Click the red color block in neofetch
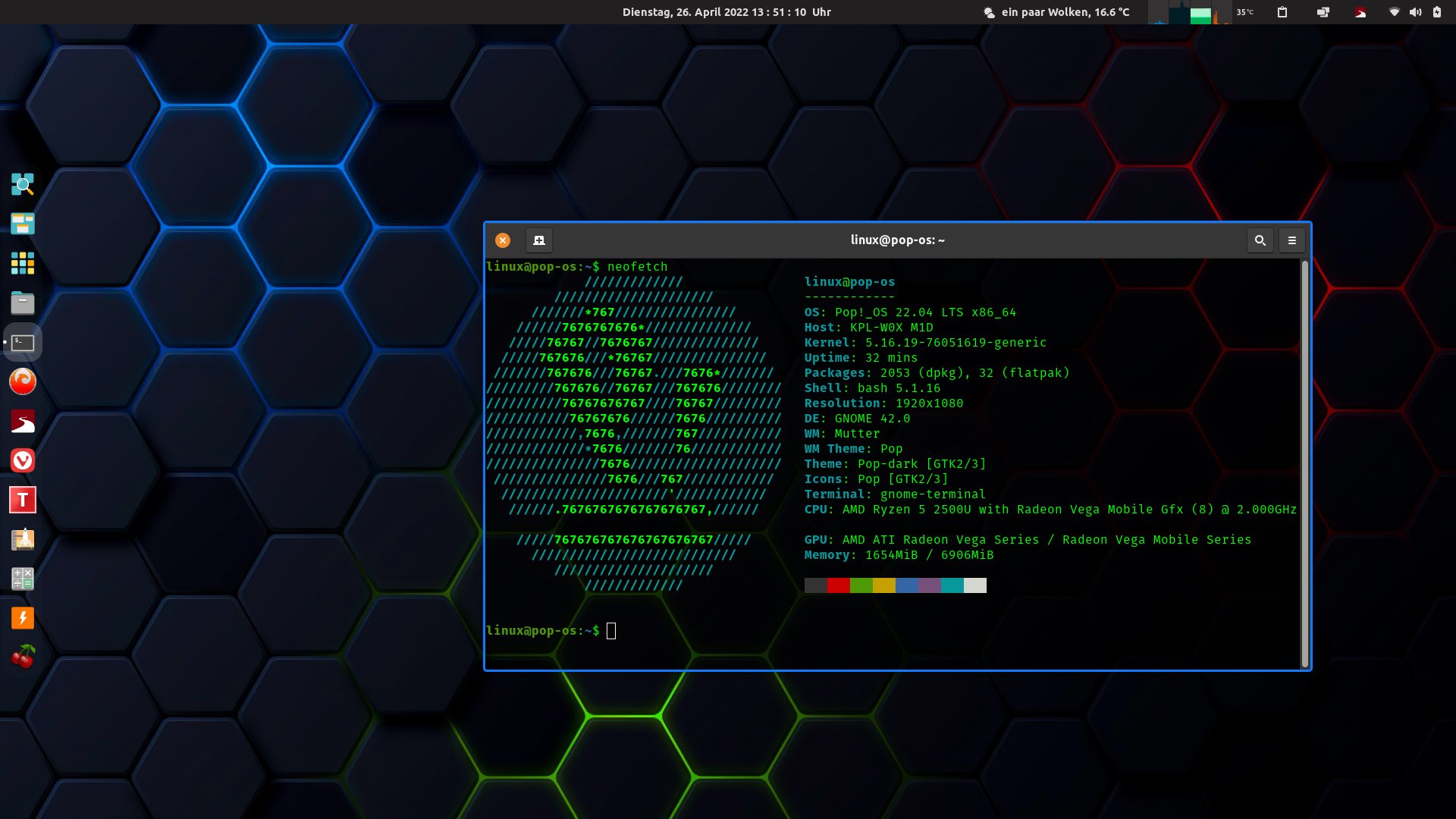 pos(838,585)
